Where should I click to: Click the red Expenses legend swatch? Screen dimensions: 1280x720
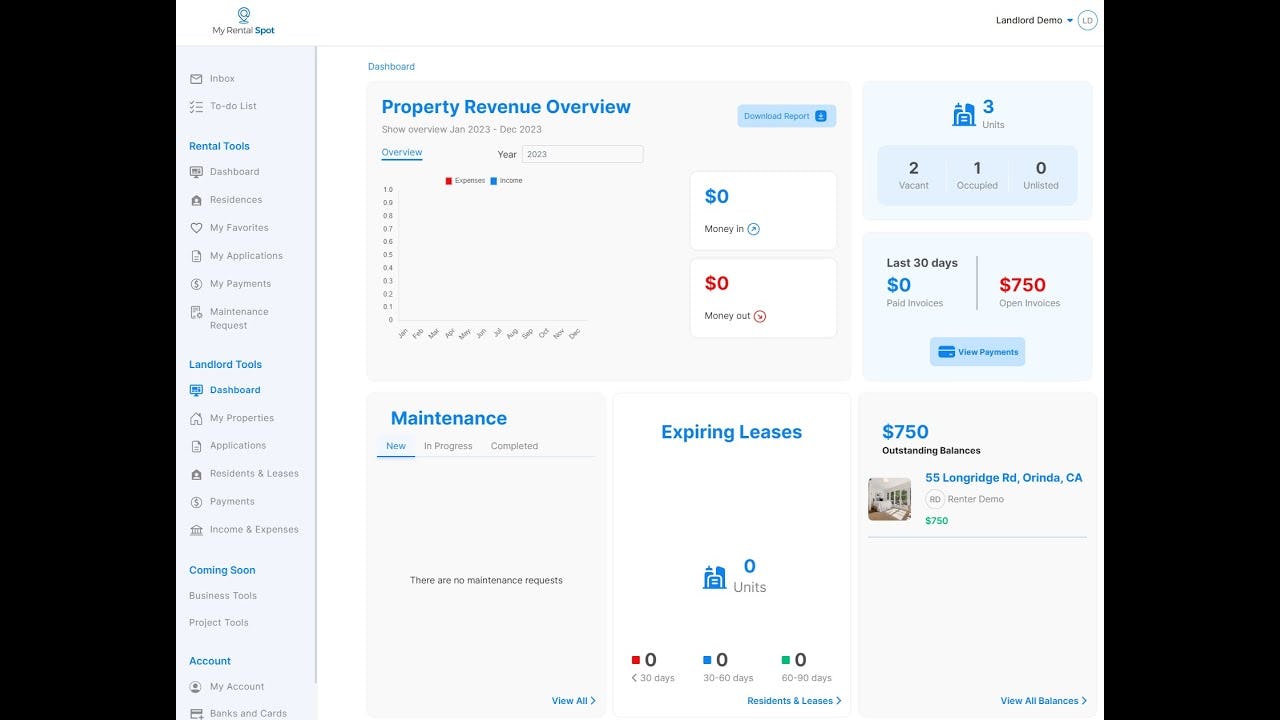tap(449, 181)
